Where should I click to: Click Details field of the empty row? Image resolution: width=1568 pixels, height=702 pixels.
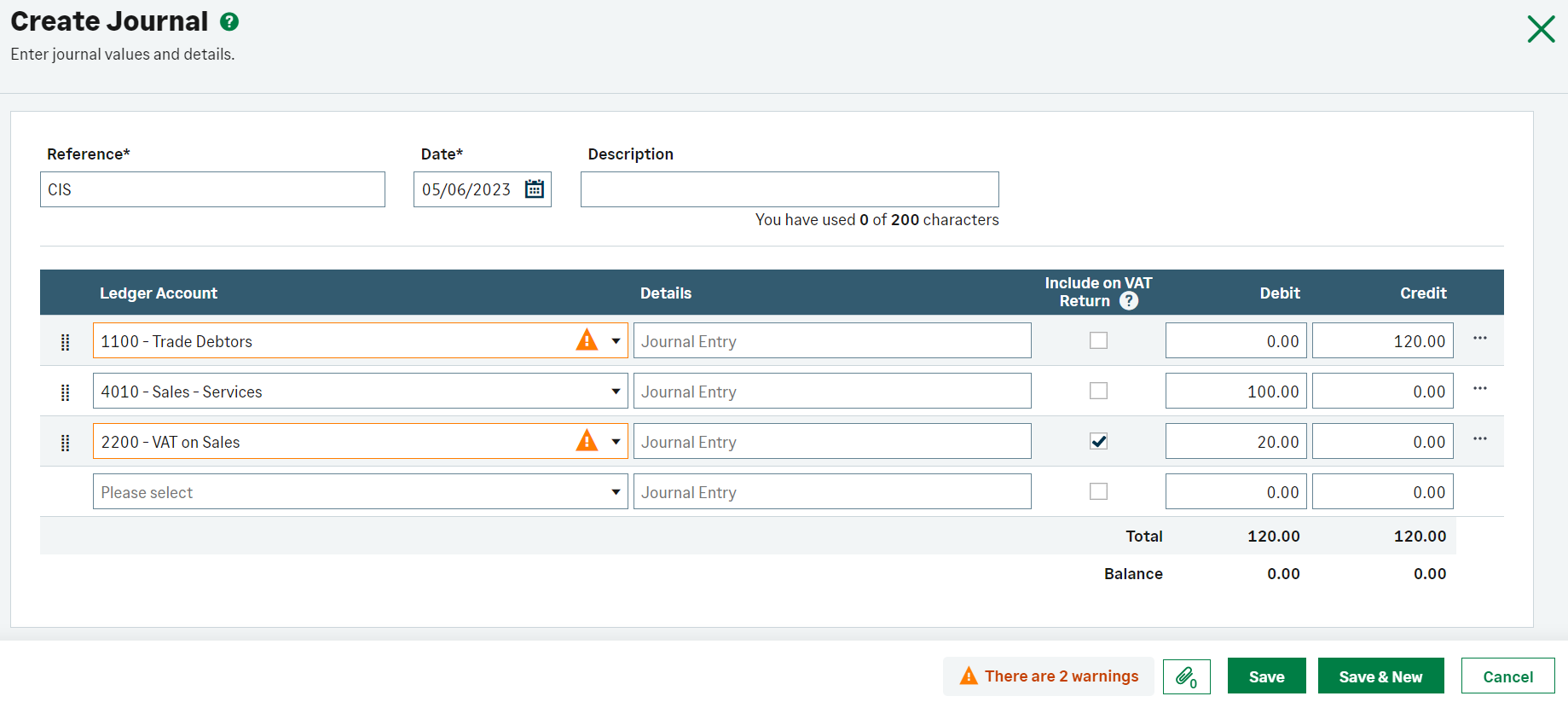click(832, 492)
